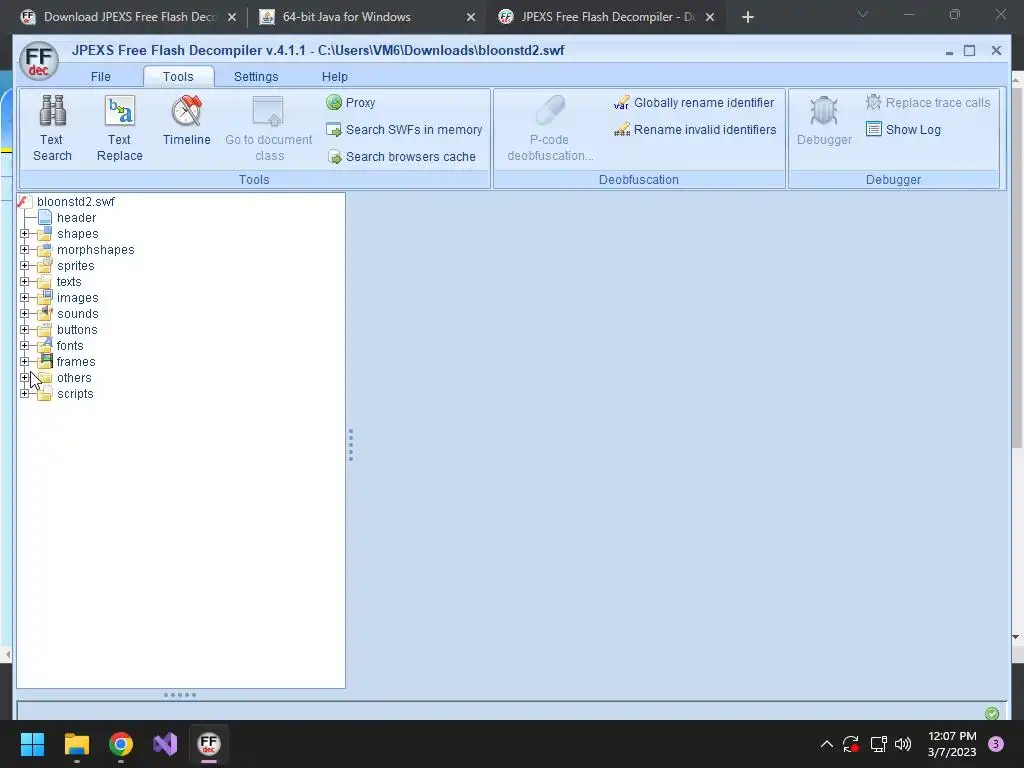Open the Help ribbon tab
This screenshot has width=1024, height=768.
point(334,76)
